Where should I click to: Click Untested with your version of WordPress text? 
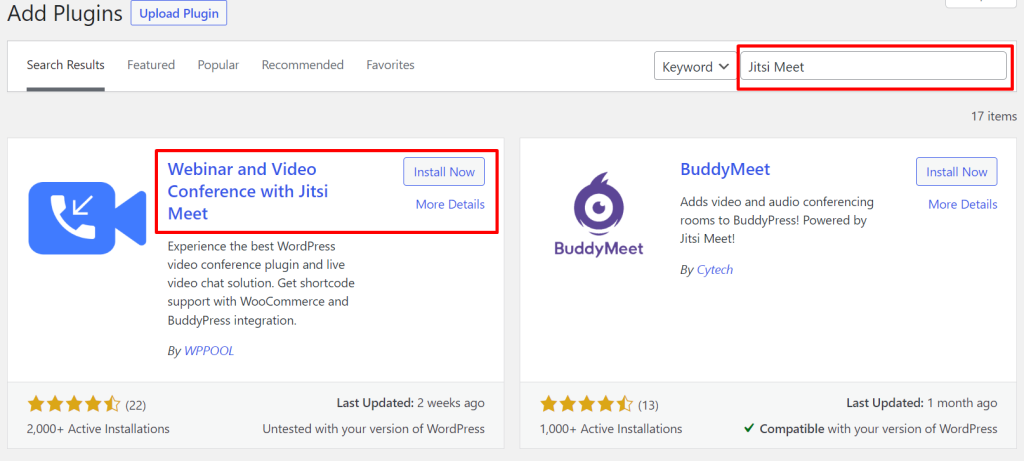374,429
